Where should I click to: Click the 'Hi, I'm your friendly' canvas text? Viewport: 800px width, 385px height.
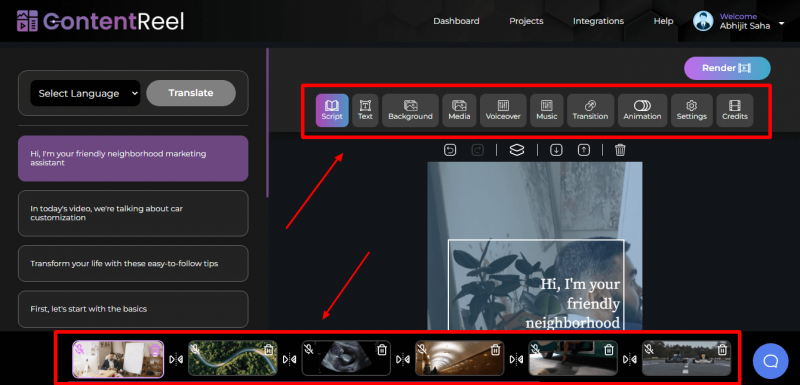pyautogui.click(x=572, y=303)
